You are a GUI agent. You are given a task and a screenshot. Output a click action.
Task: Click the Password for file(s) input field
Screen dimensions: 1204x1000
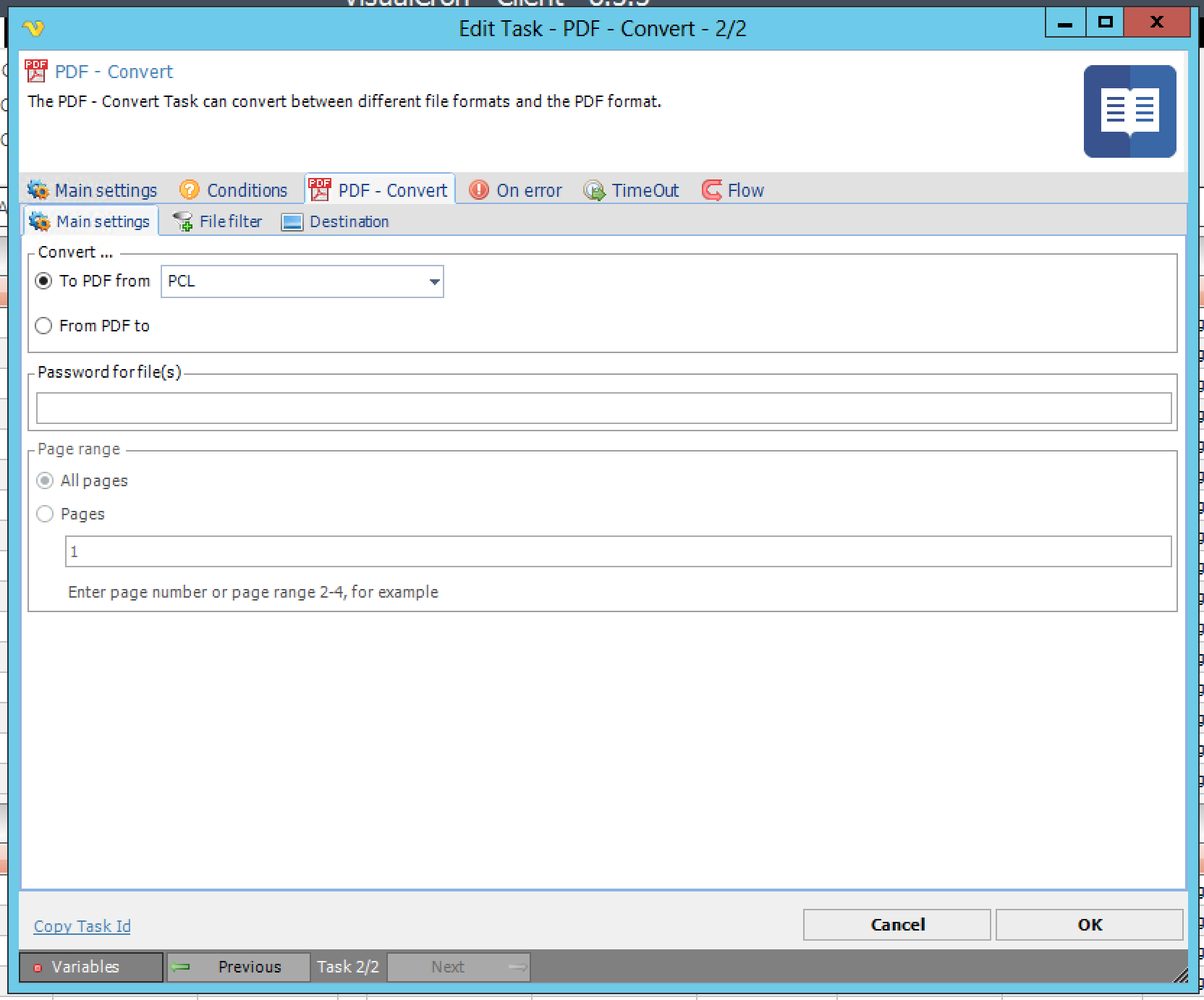pos(603,408)
